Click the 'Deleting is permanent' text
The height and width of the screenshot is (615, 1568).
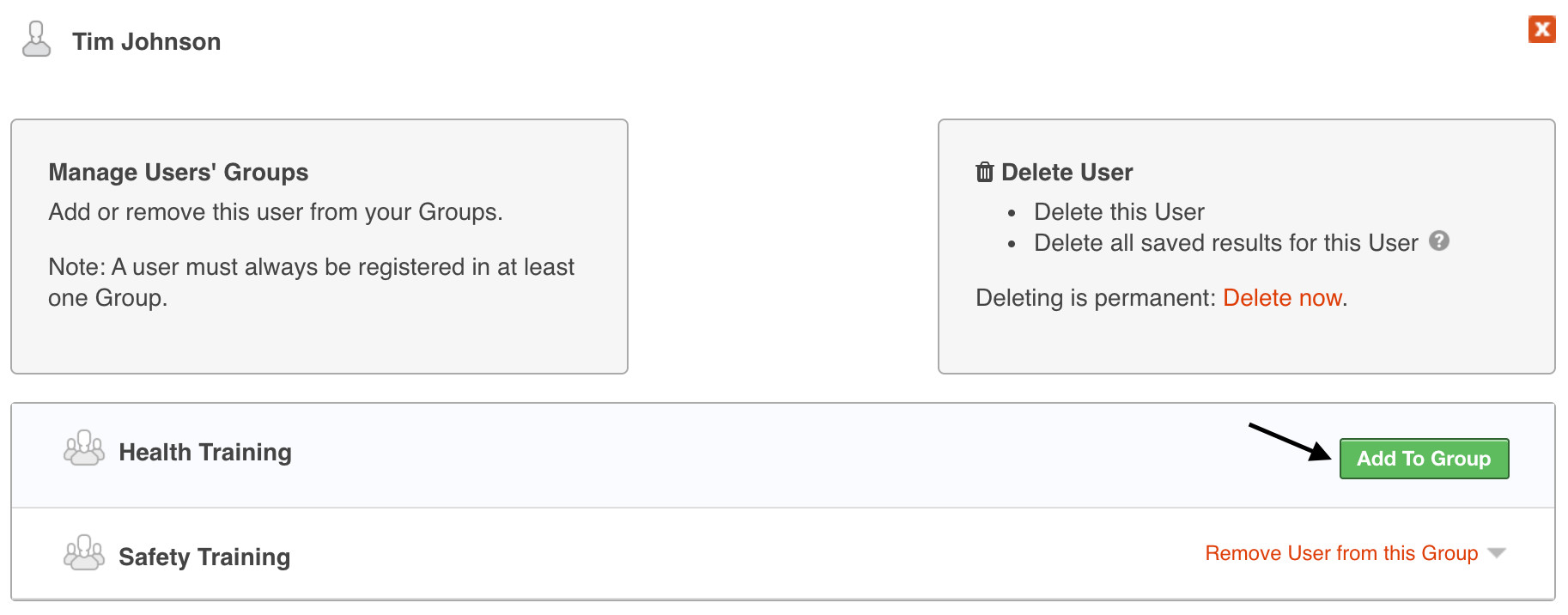(1095, 298)
